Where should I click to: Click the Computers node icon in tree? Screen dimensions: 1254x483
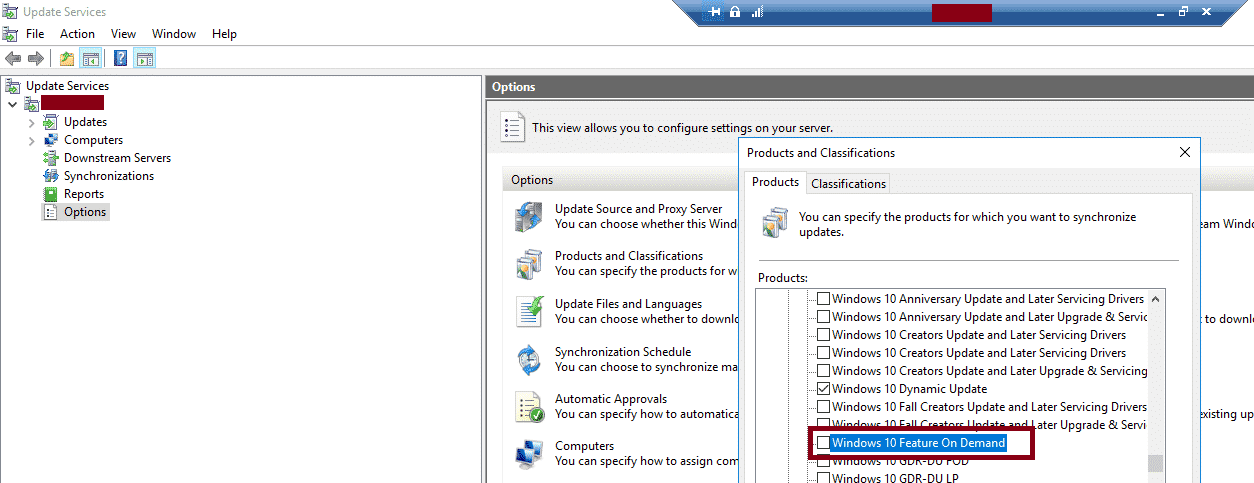[x=52, y=140]
